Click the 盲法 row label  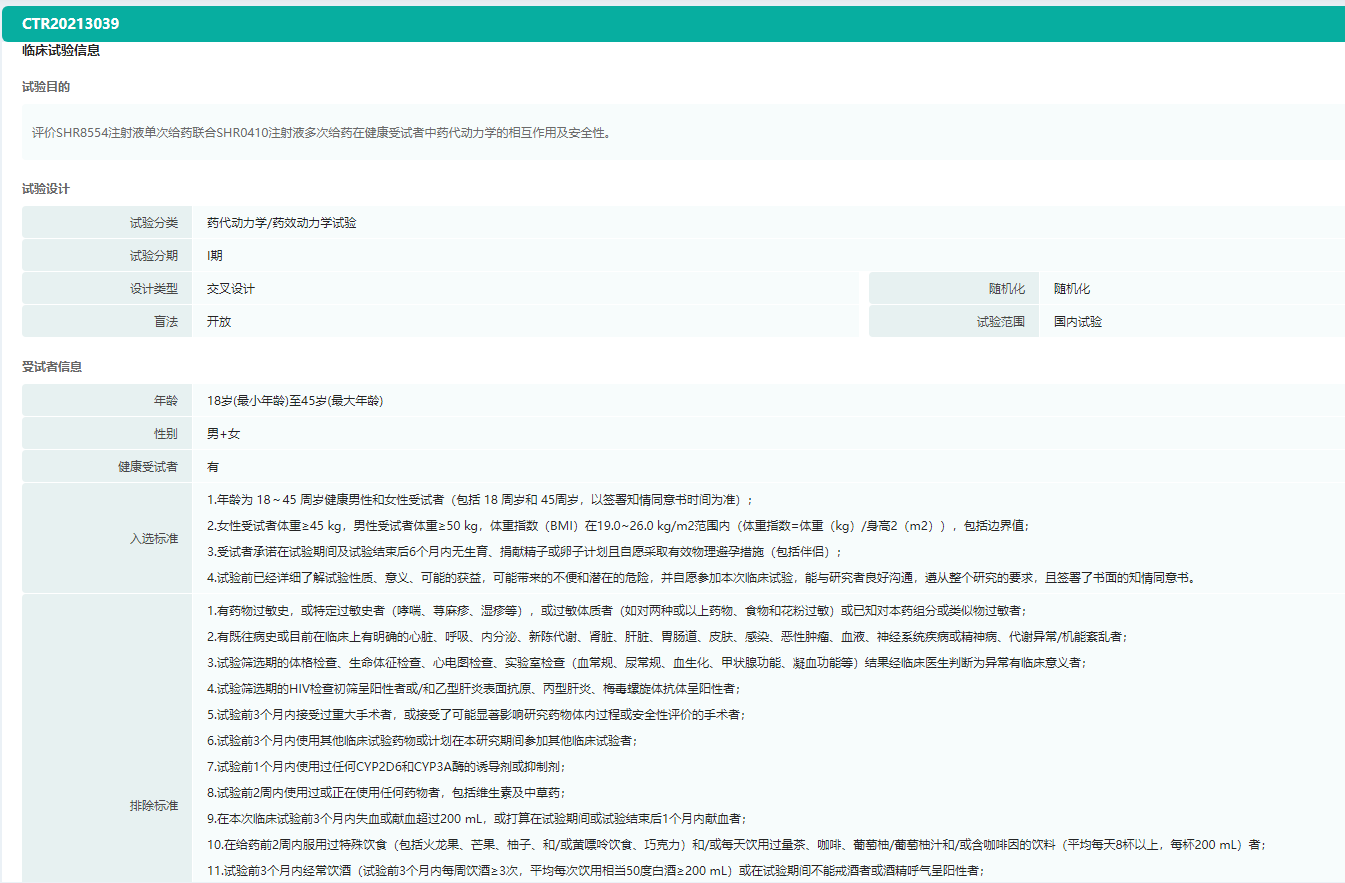click(x=165, y=322)
